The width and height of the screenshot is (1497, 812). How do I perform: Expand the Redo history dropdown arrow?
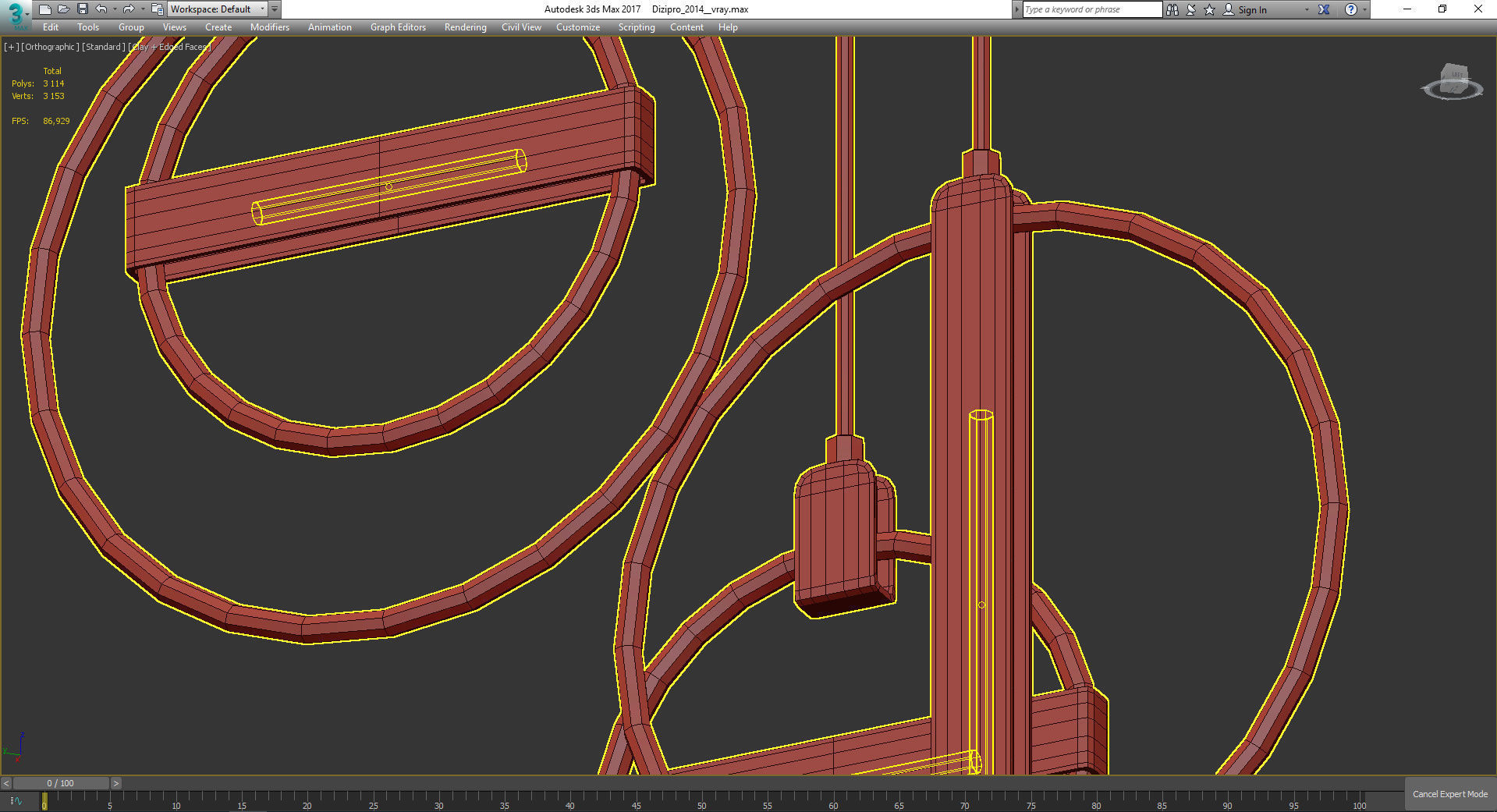point(142,9)
